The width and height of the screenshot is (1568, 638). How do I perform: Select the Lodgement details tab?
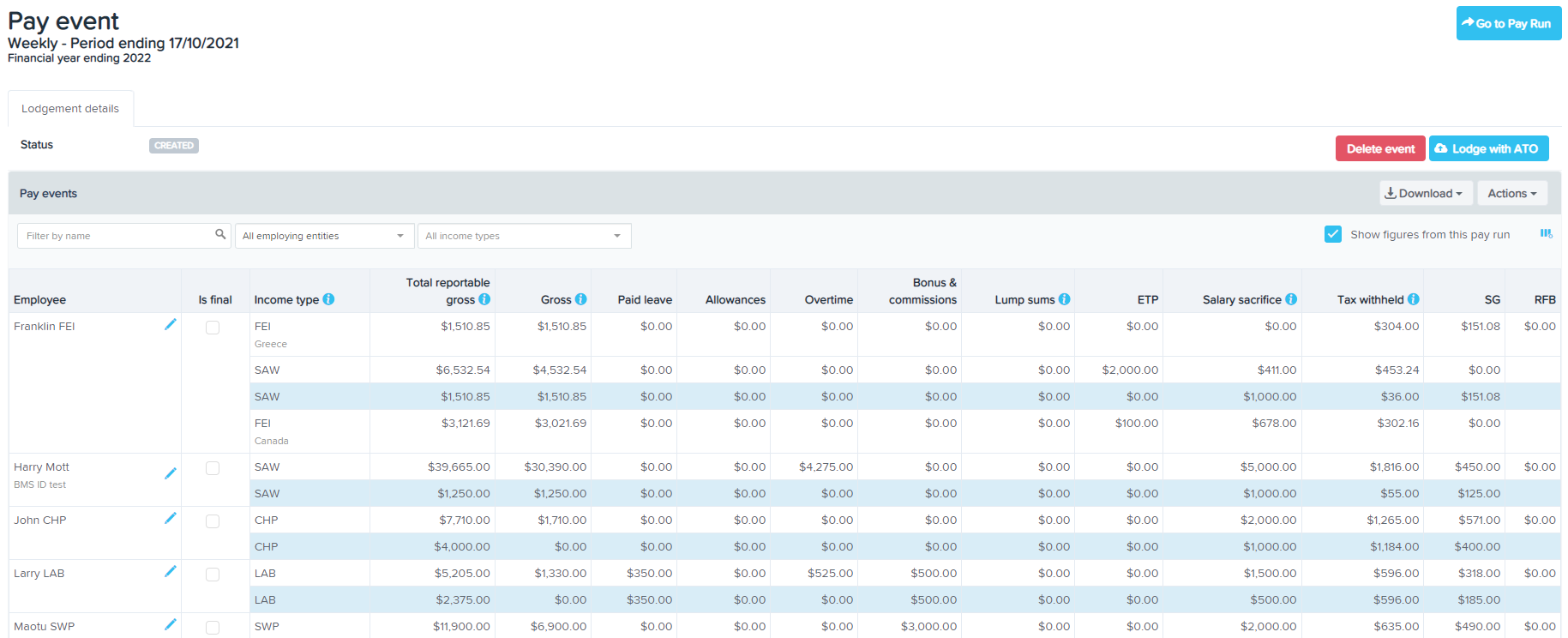coord(70,109)
